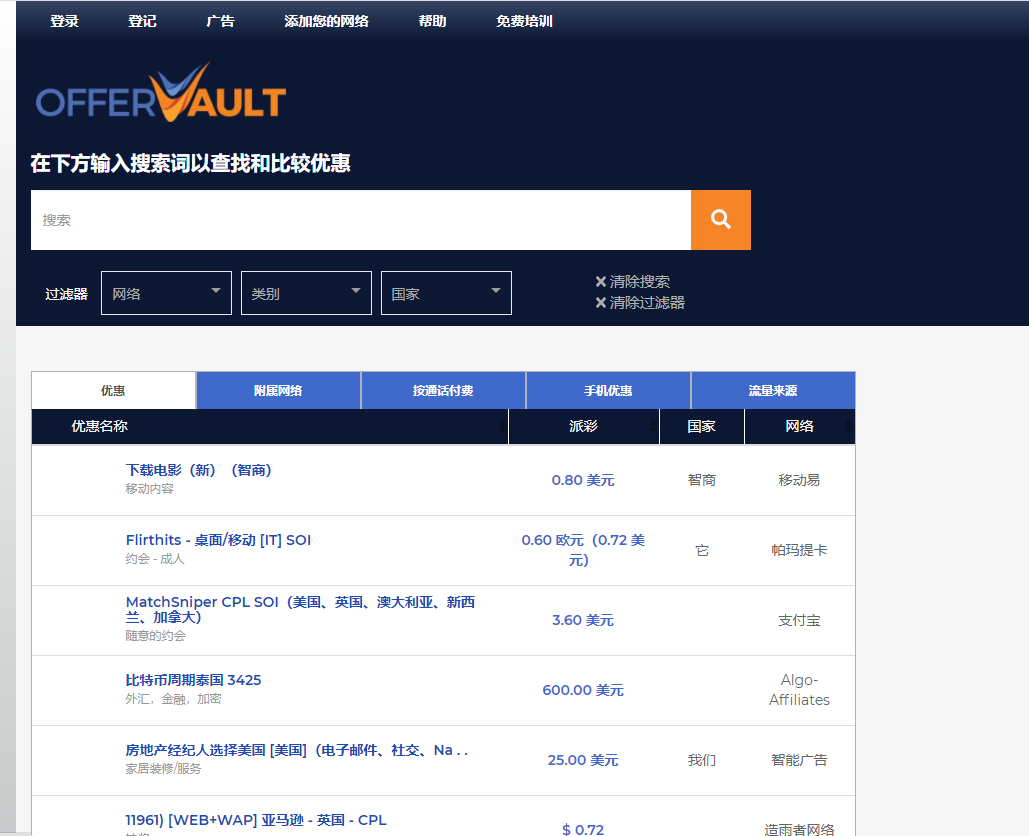
Task: Open the 手机优惠 tab
Action: click(x=608, y=391)
